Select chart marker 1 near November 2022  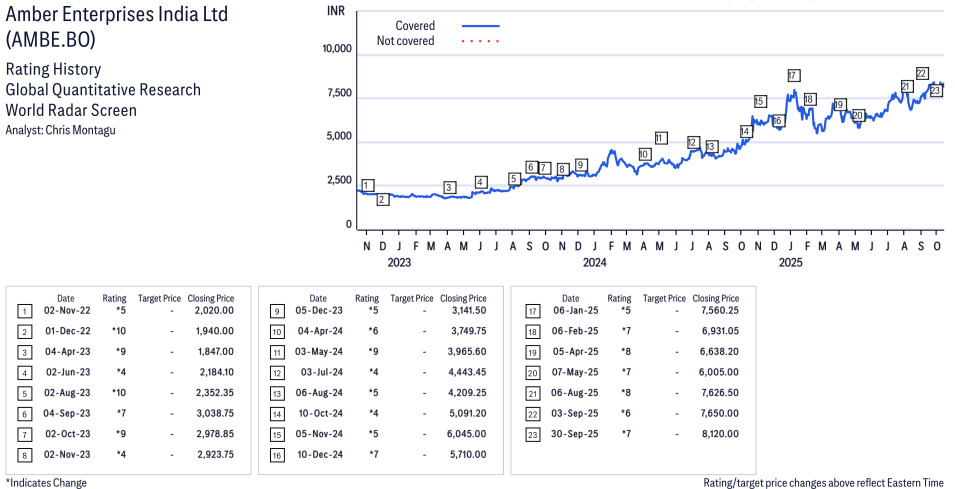pos(367,185)
